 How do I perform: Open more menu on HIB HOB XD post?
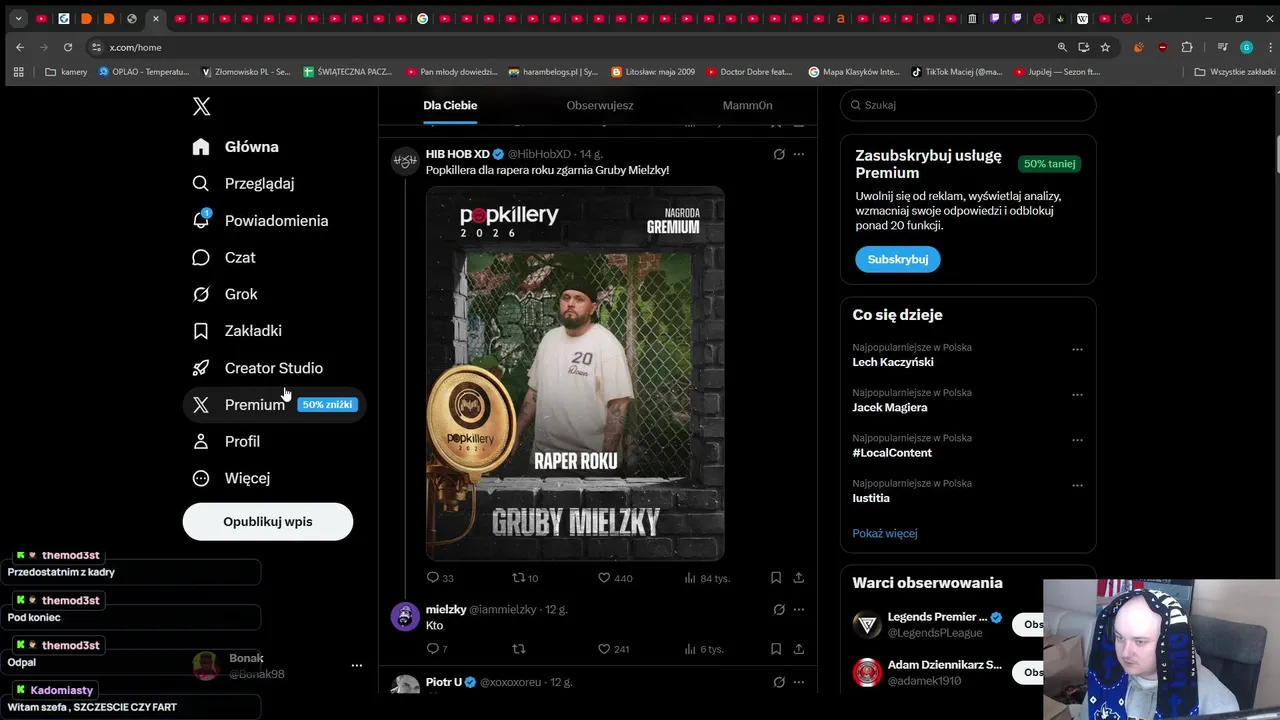coord(798,154)
